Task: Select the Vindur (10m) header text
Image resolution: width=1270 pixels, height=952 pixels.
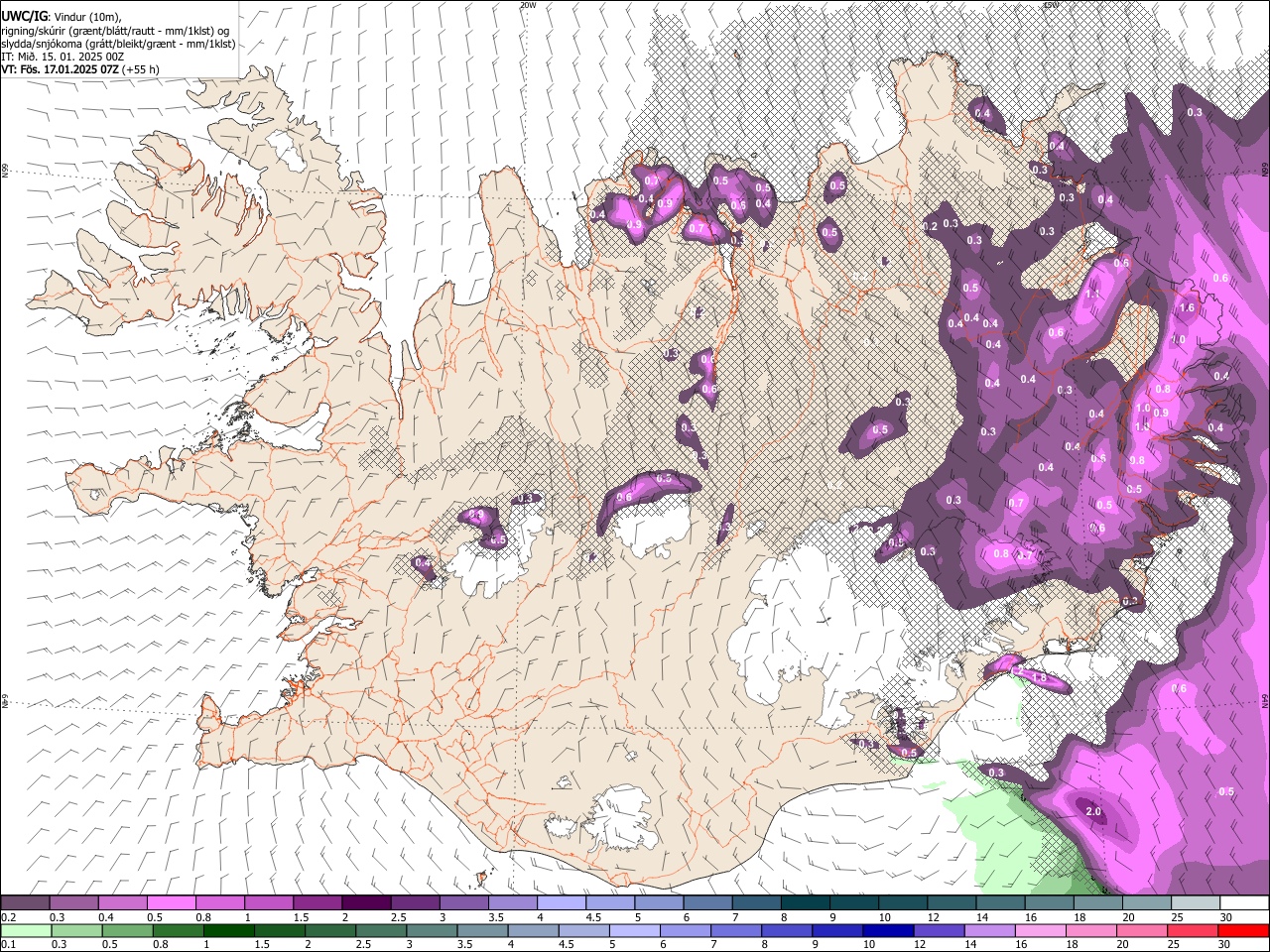Action: [85, 16]
